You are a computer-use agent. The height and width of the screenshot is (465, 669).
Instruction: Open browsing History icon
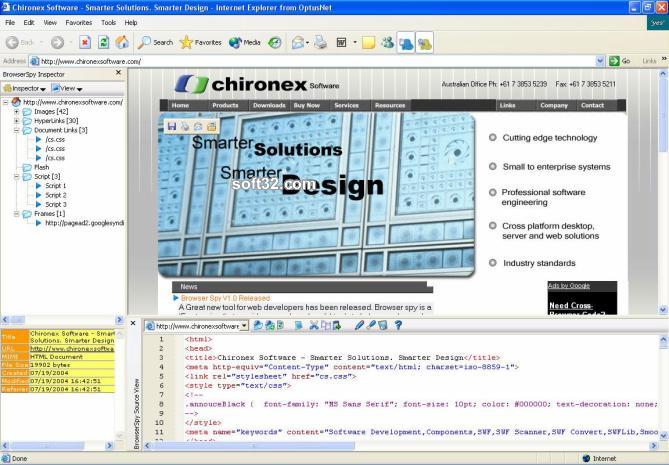point(275,42)
